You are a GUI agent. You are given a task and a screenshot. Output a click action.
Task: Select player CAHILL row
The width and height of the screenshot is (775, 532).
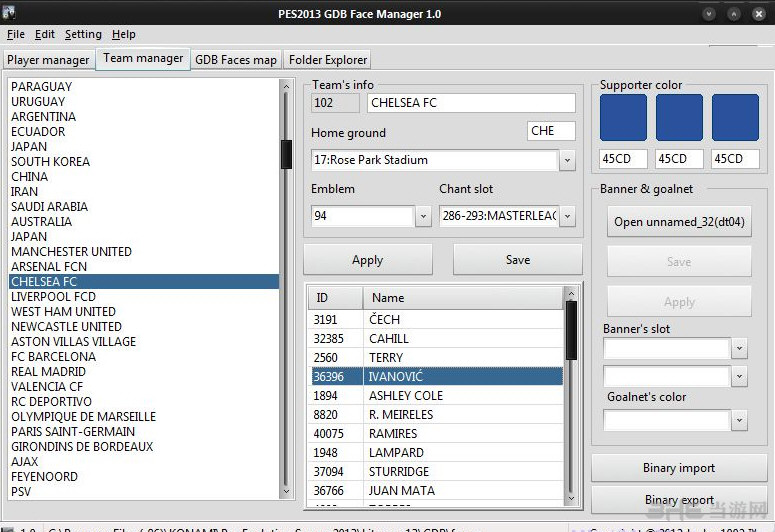tap(436, 339)
